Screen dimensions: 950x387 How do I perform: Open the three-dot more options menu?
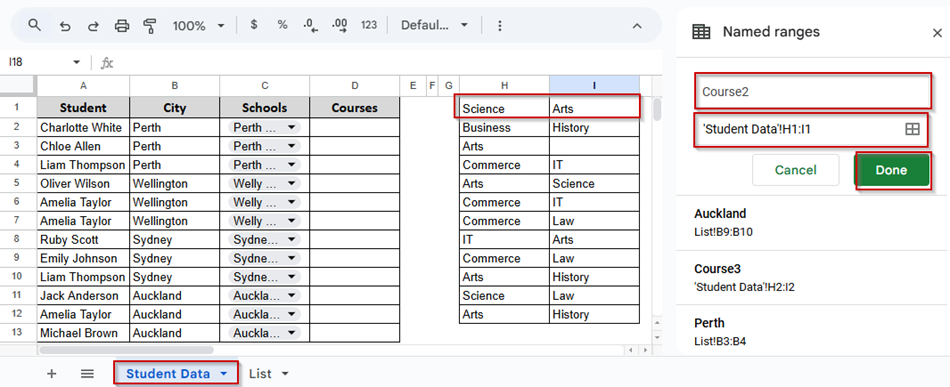point(499,25)
